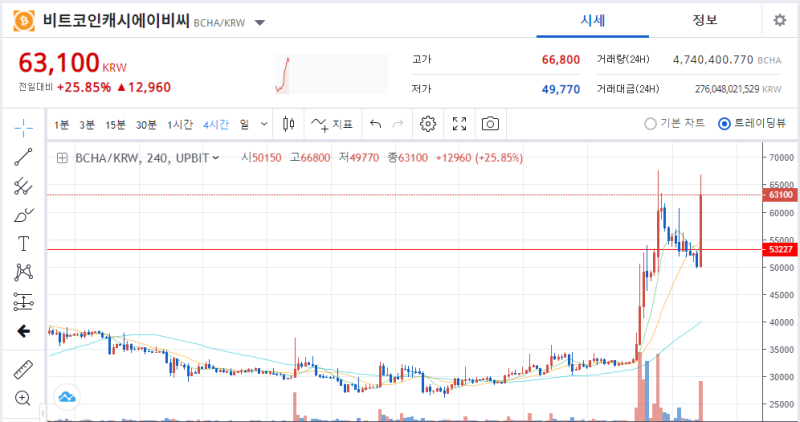Image resolution: width=800 pixels, height=422 pixels.
Task: Set chart interval to 1분
Action: pyautogui.click(x=61, y=125)
